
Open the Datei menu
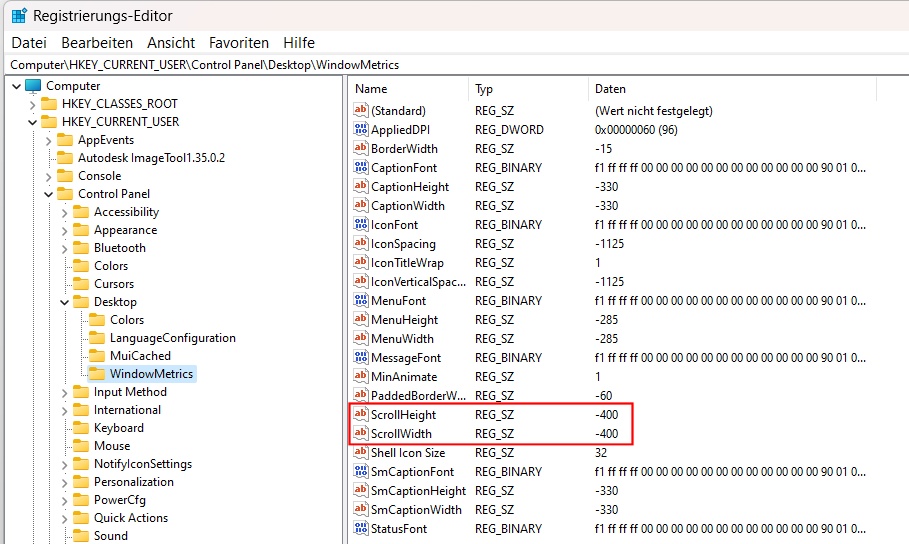pos(29,43)
